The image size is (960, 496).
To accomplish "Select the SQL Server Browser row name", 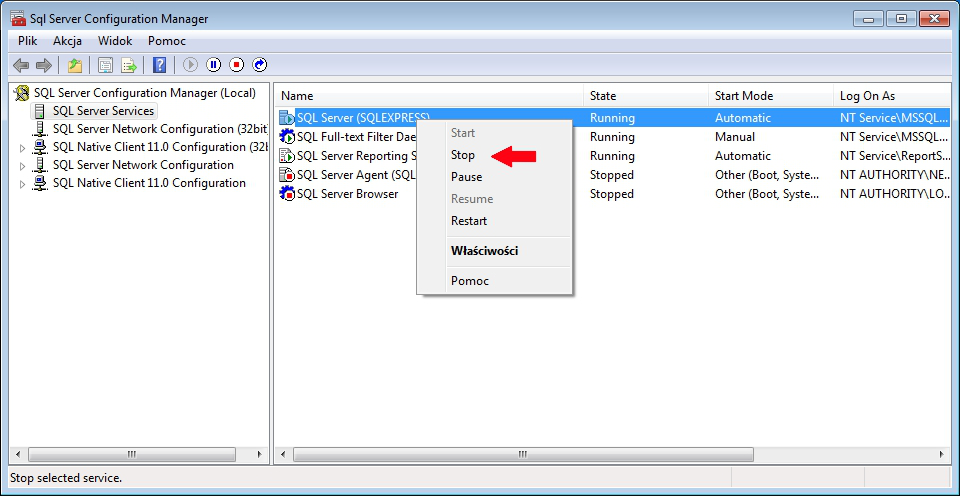I will [347, 194].
